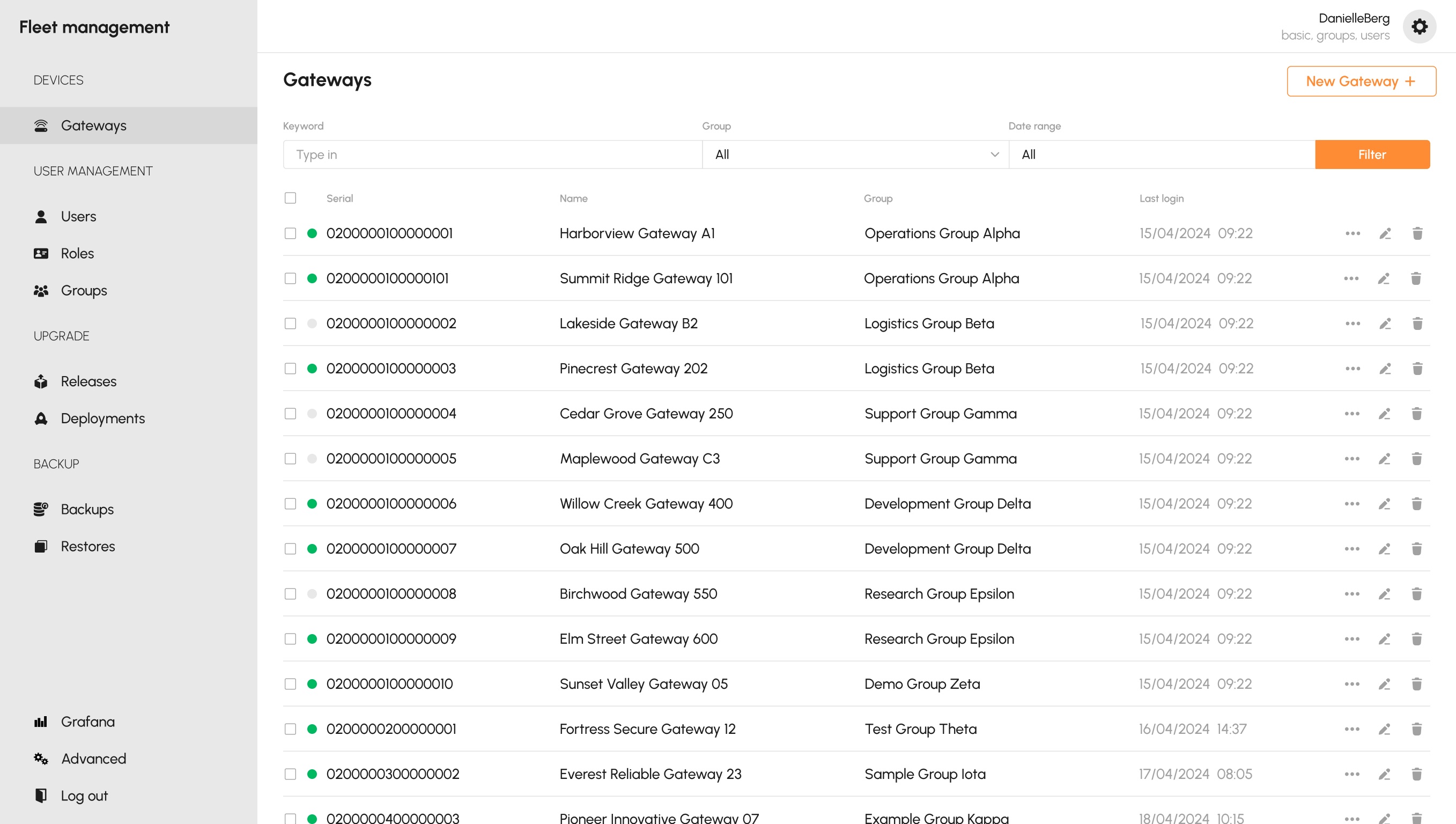The image size is (1456, 824).
Task: Tick checkbox for Willow Creek Gateway 400
Action: point(290,504)
